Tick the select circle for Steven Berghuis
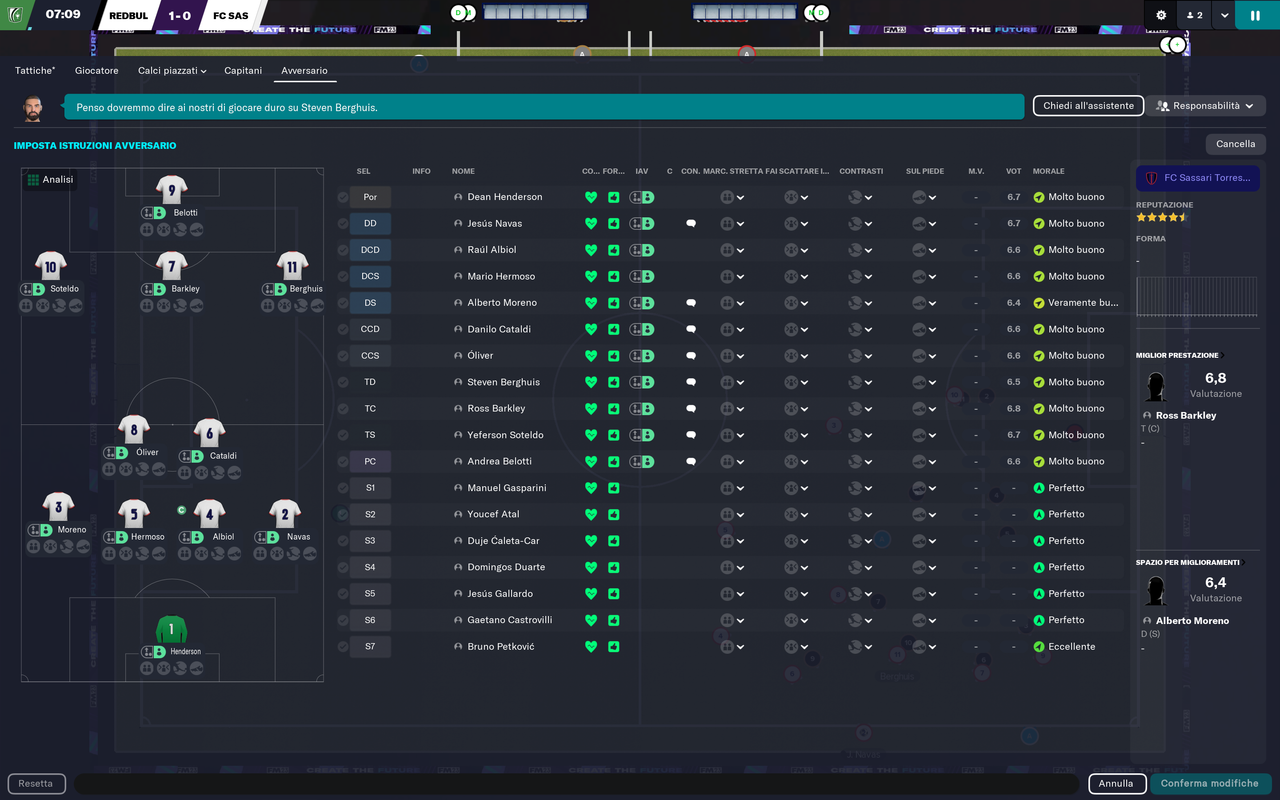The image size is (1280, 800). 343,382
